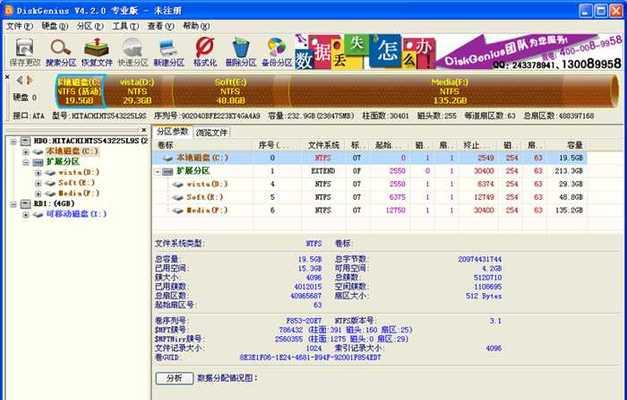627x400 pixels.
Task: Select the local disk (C:) table row
Action: (369, 158)
